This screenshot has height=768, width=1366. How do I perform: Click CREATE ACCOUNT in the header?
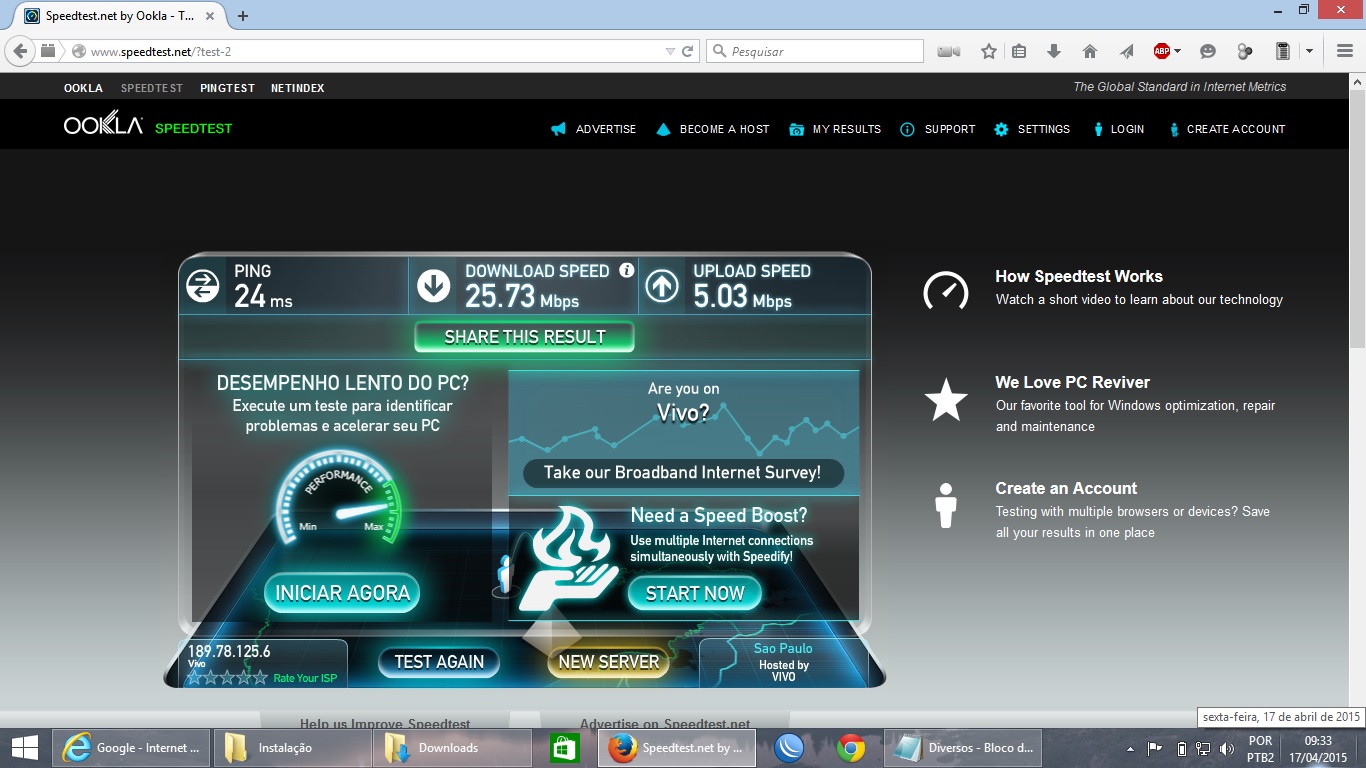coord(1227,129)
